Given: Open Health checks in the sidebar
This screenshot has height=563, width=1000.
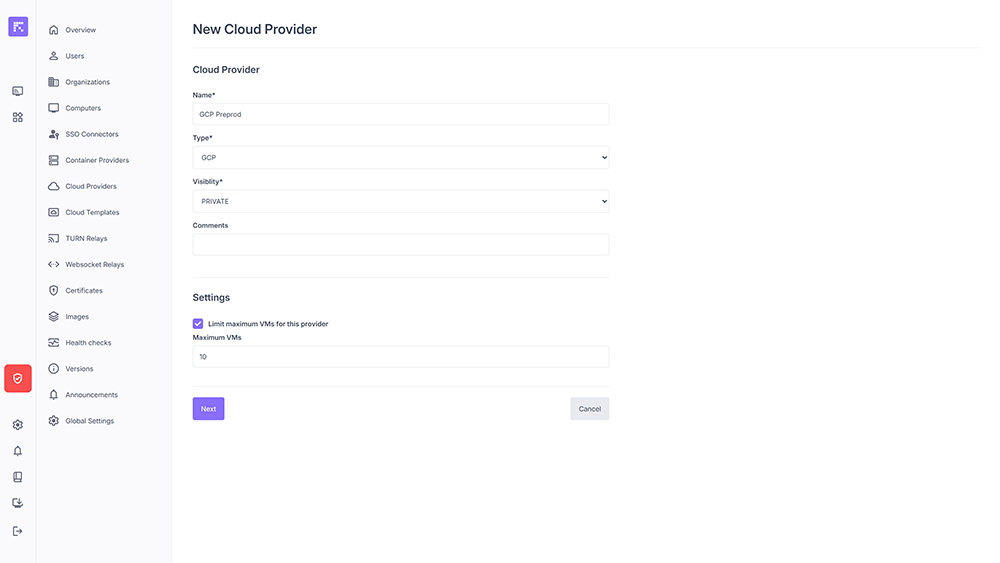Looking at the screenshot, I should (x=88, y=343).
